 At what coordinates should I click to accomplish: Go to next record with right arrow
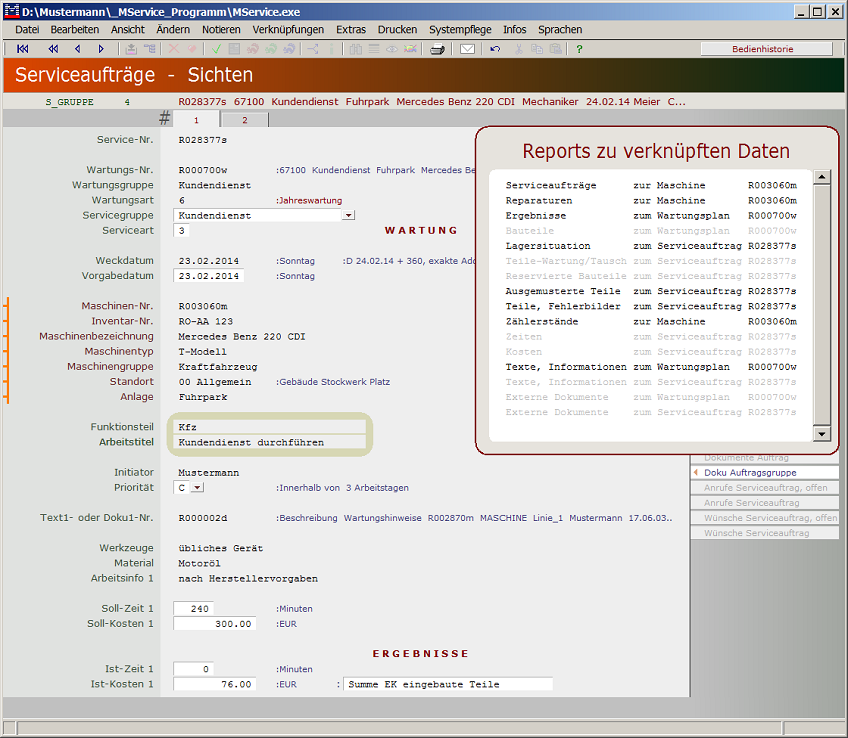click(101, 48)
